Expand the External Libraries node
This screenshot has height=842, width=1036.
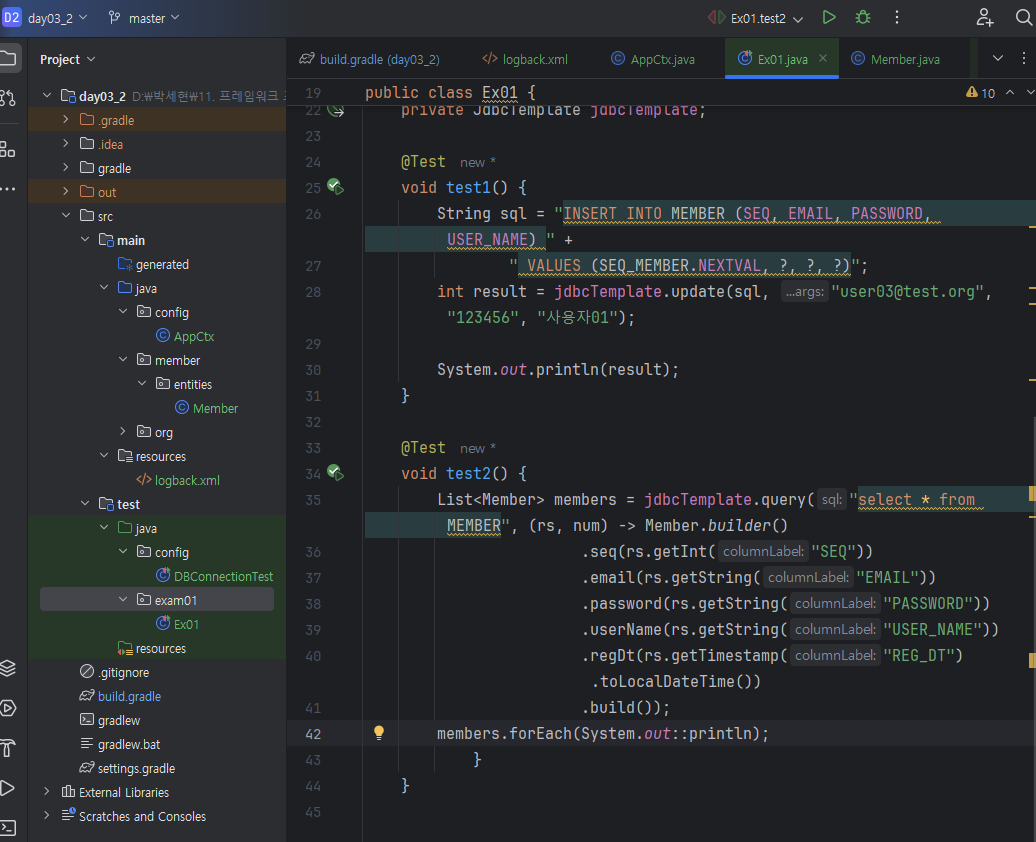(x=47, y=792)
